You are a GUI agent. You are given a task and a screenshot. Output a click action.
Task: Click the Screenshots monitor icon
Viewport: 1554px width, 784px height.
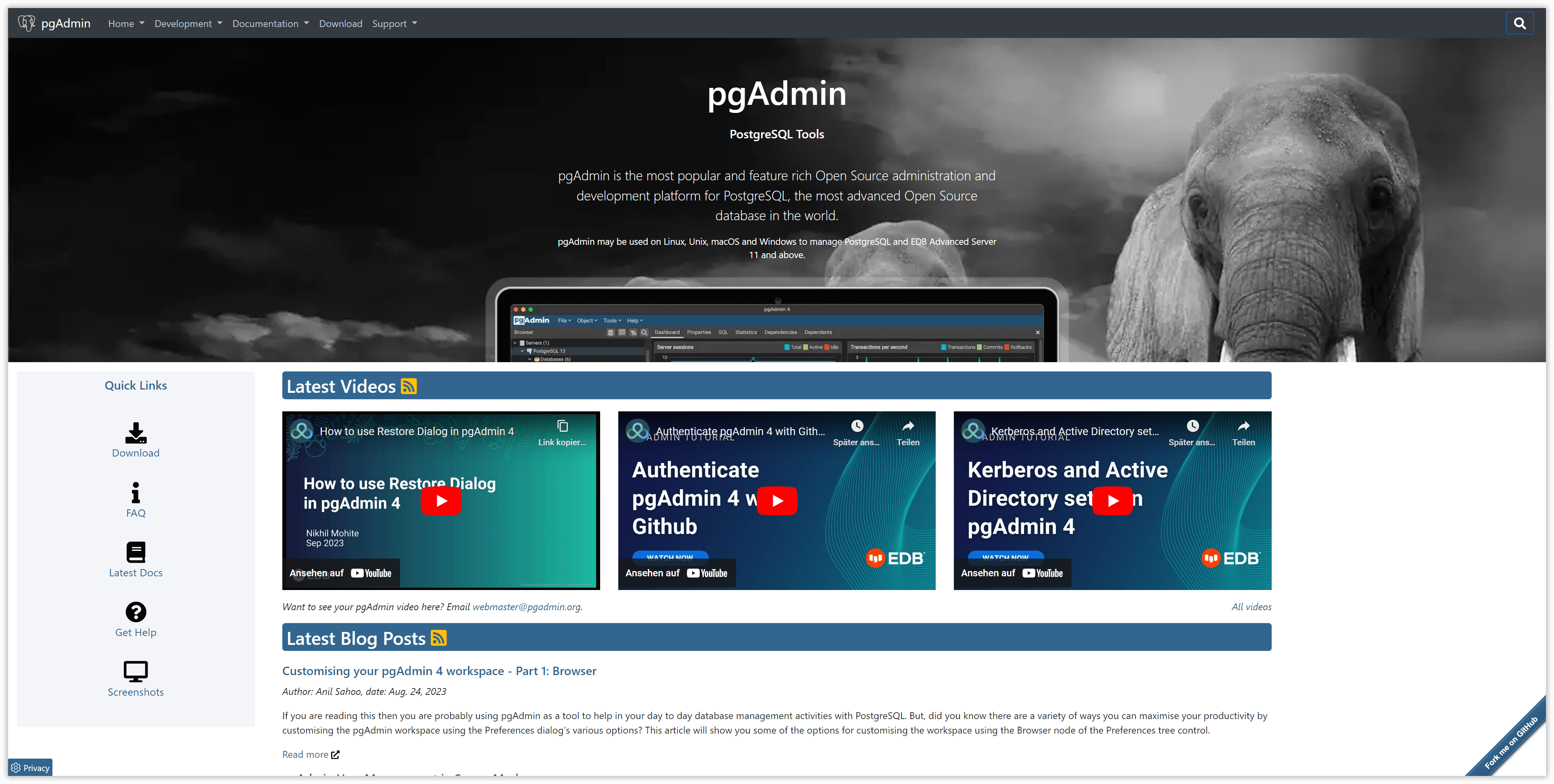pos(136,671)
